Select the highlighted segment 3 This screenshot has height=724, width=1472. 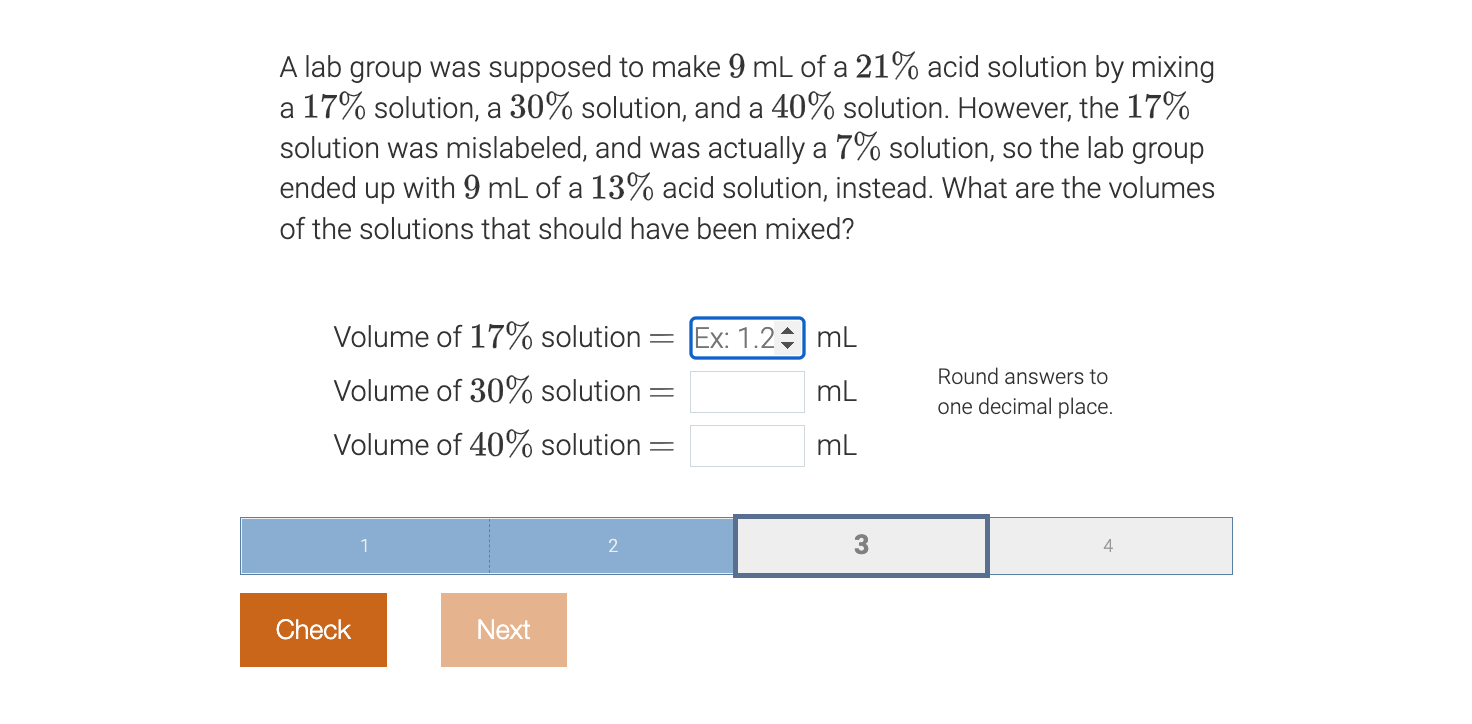[860, 546]
